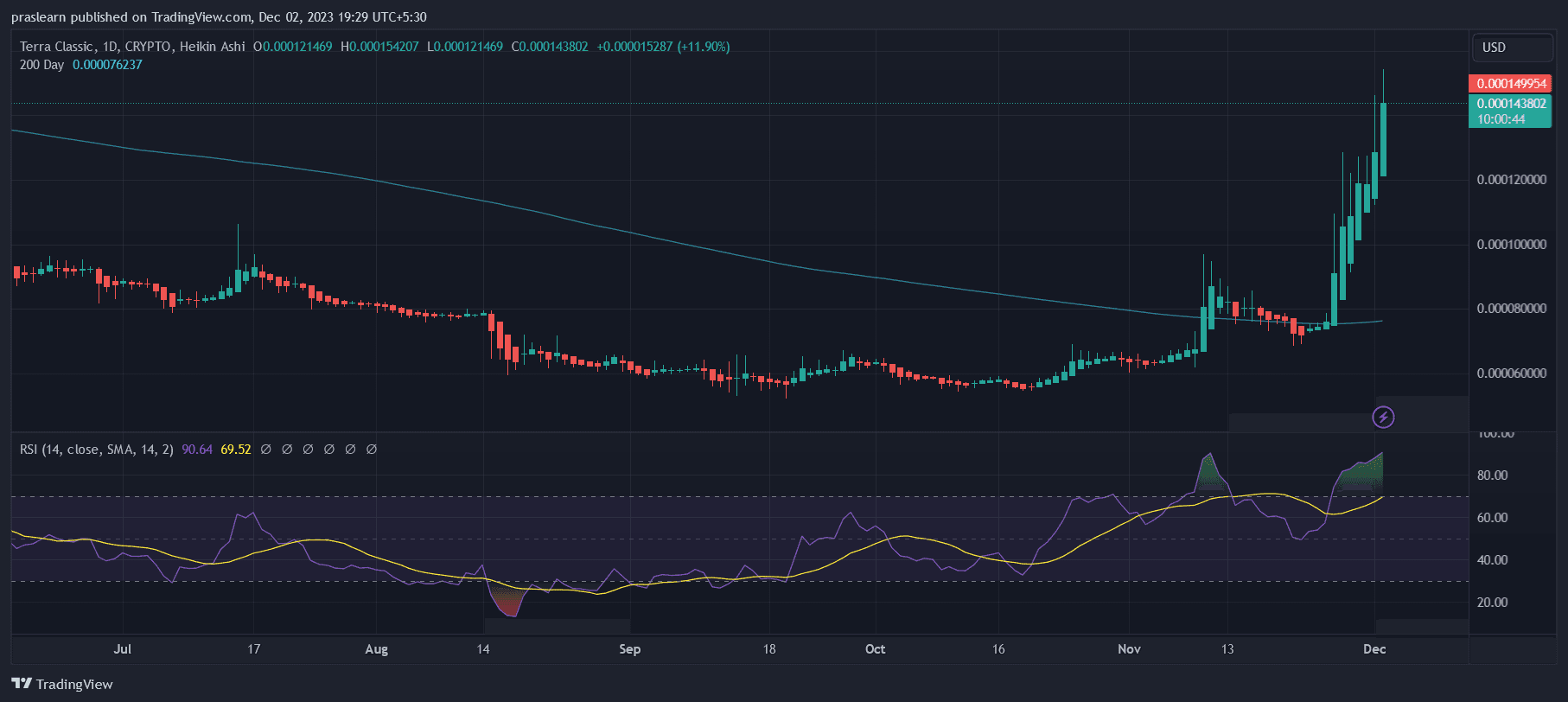This screenshot has height=702, width=1568.
Task: Click the red 0.000149954 price label
Action: (x=1510, y=84)
